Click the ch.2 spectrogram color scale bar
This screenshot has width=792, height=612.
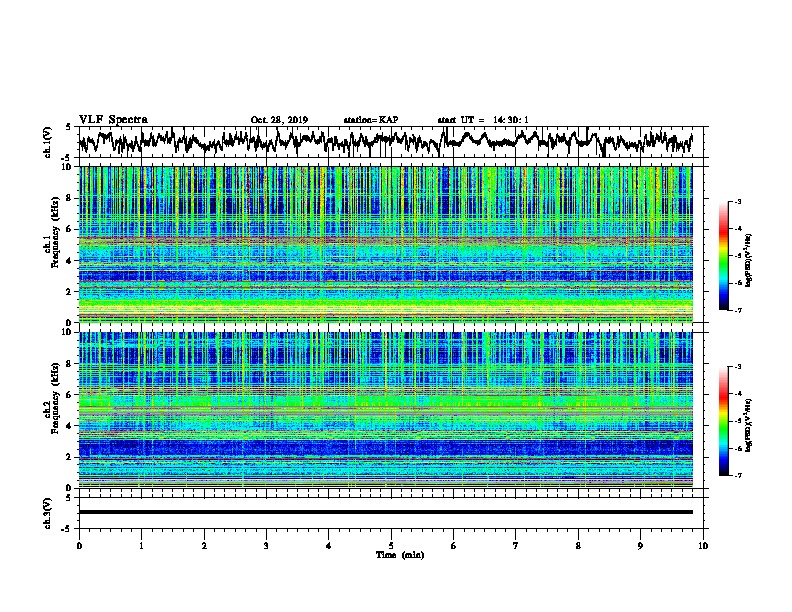click(723, 421)
